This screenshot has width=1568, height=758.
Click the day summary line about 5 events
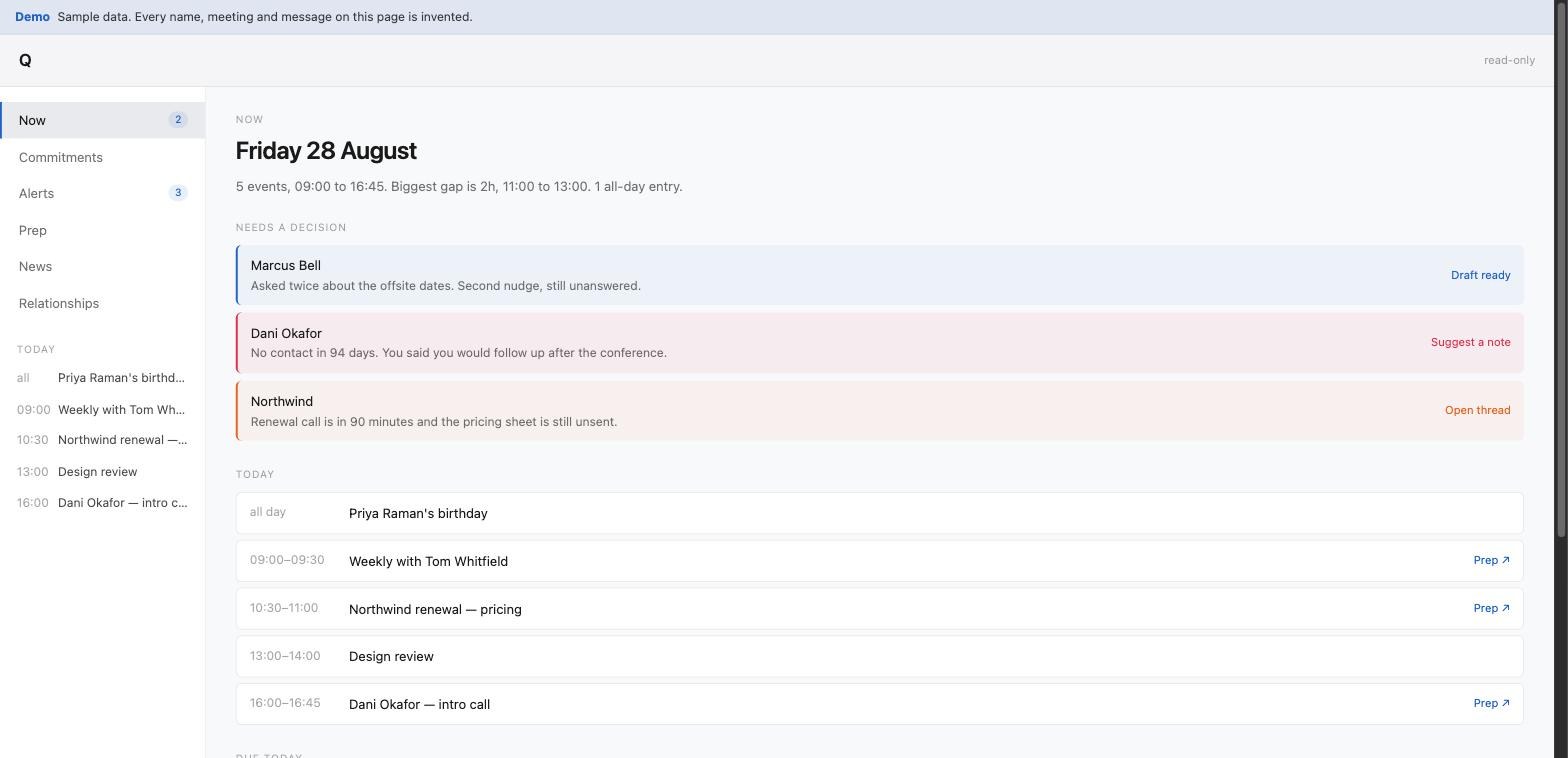[459, 187]
